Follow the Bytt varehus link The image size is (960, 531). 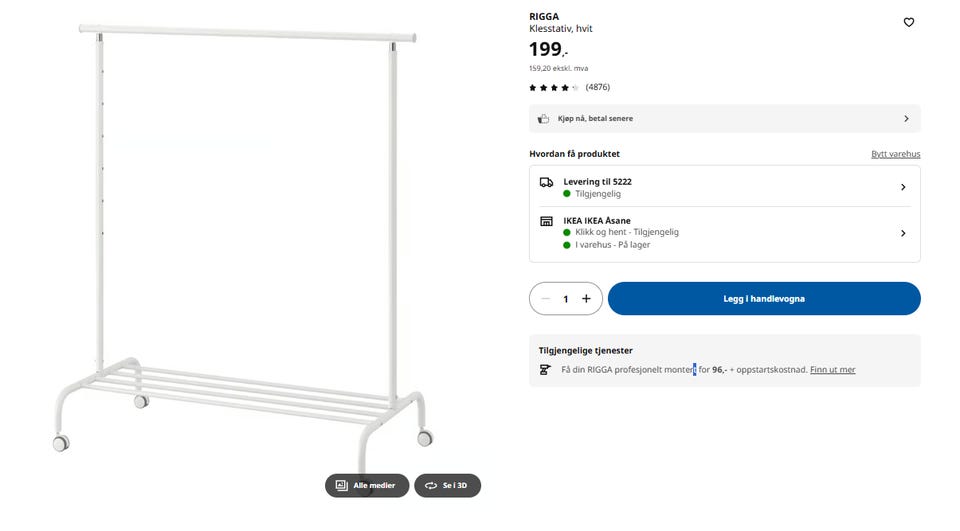click(895, 154)
